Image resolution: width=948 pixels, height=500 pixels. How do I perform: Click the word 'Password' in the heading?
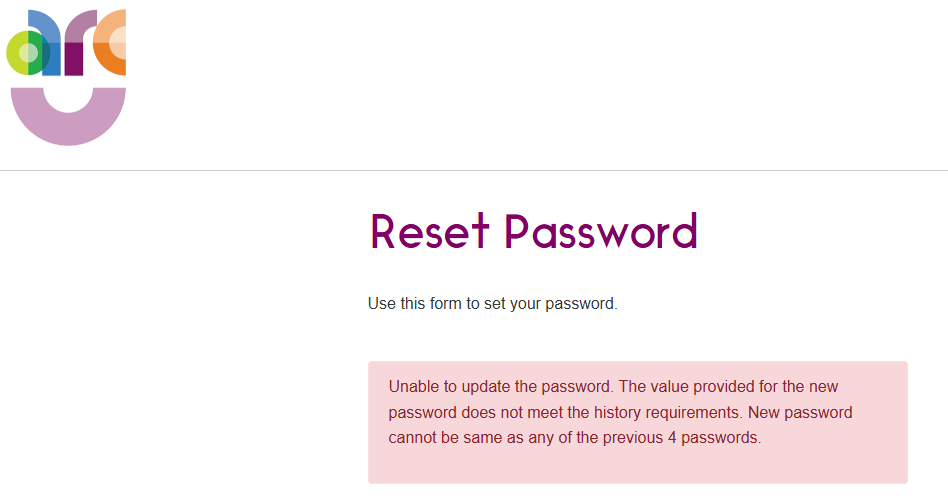click(601, 232)
